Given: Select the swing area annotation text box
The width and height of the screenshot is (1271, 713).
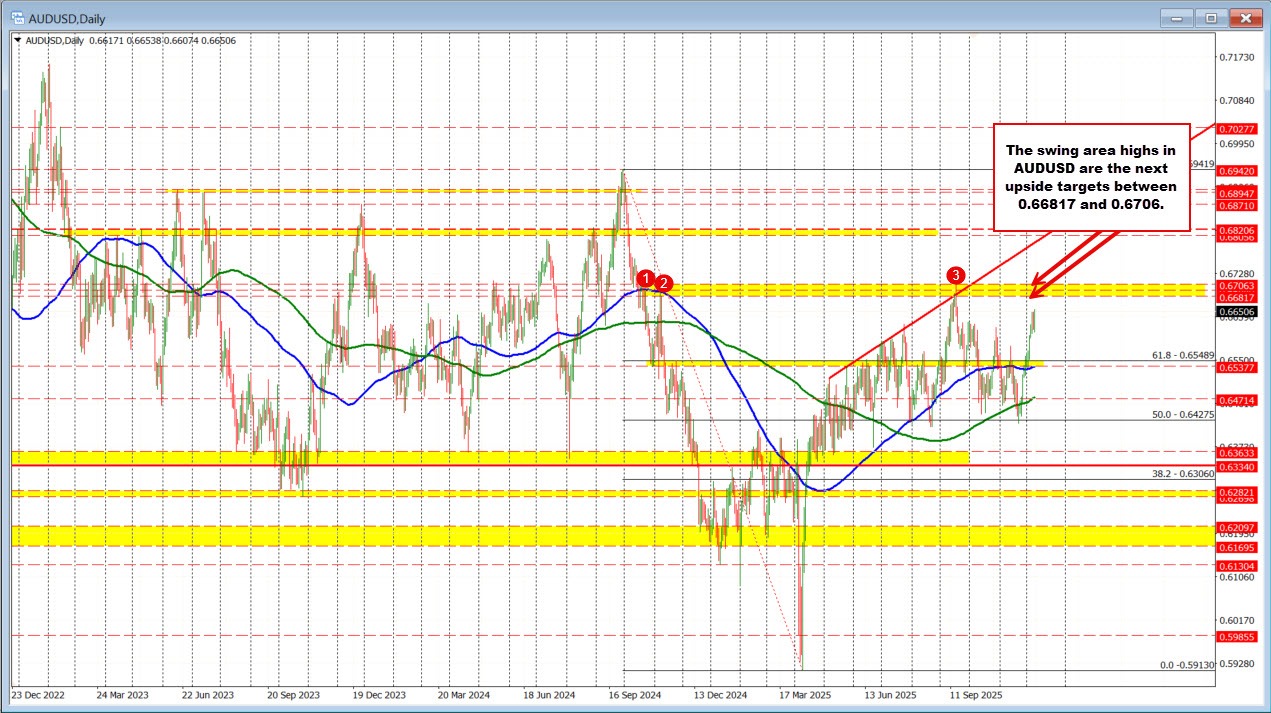Looking at the screenshot, I should 1090,178.
